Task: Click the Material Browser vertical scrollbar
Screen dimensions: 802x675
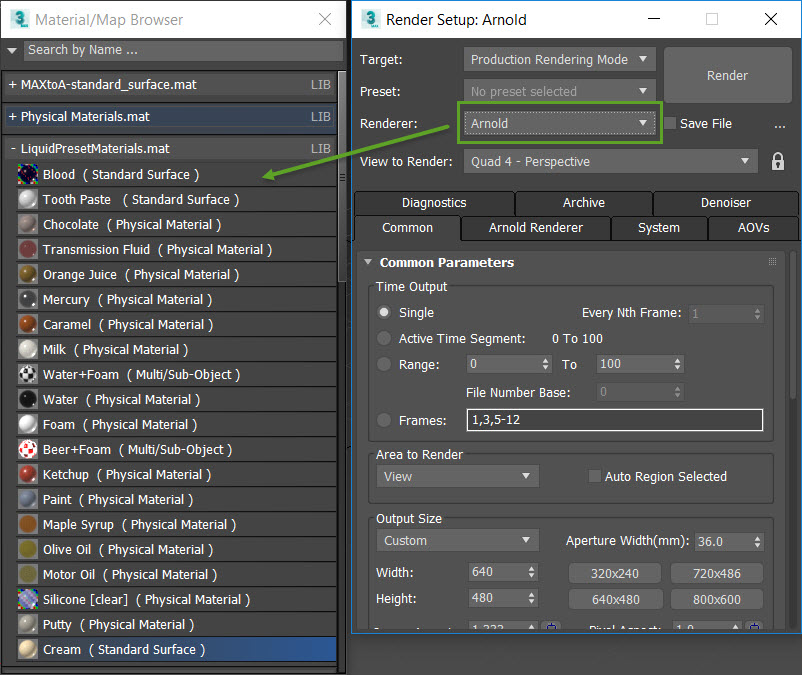Action: click(x=342, y=176)
